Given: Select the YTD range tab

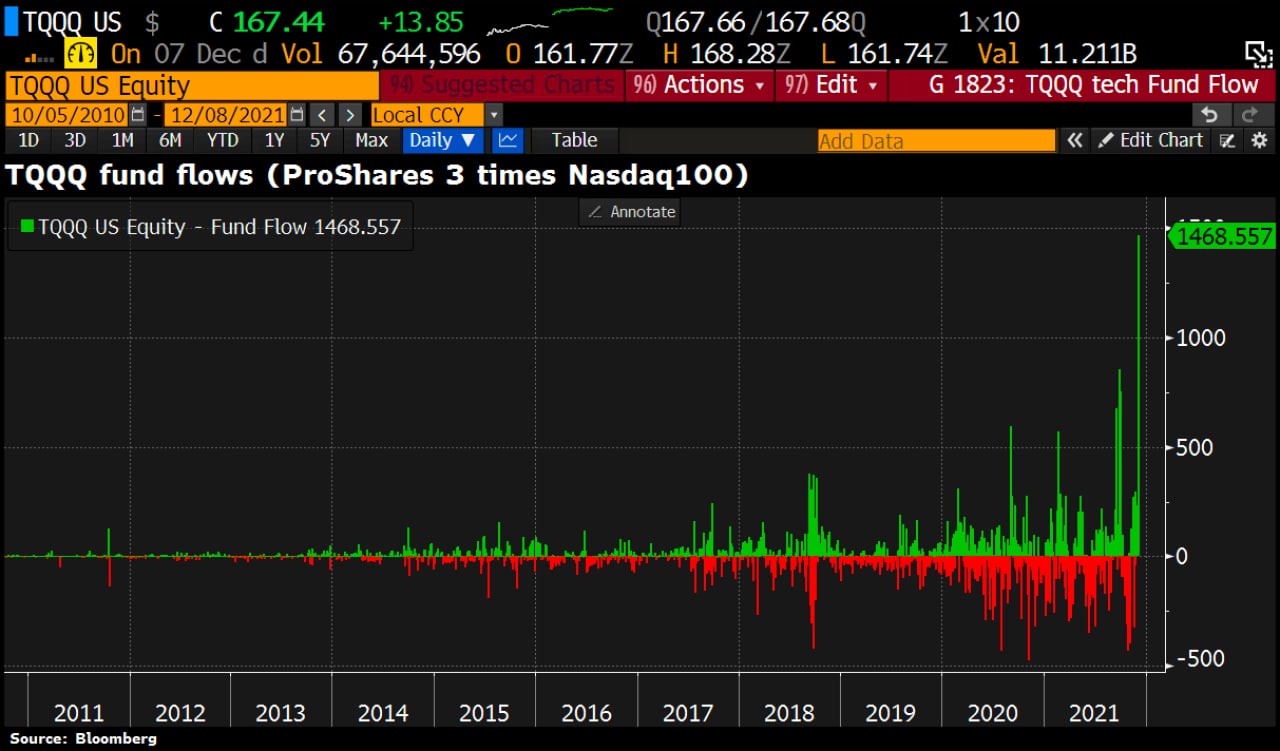Looking at the screenshot, I should pyautogui.click(x=221, y=140).
